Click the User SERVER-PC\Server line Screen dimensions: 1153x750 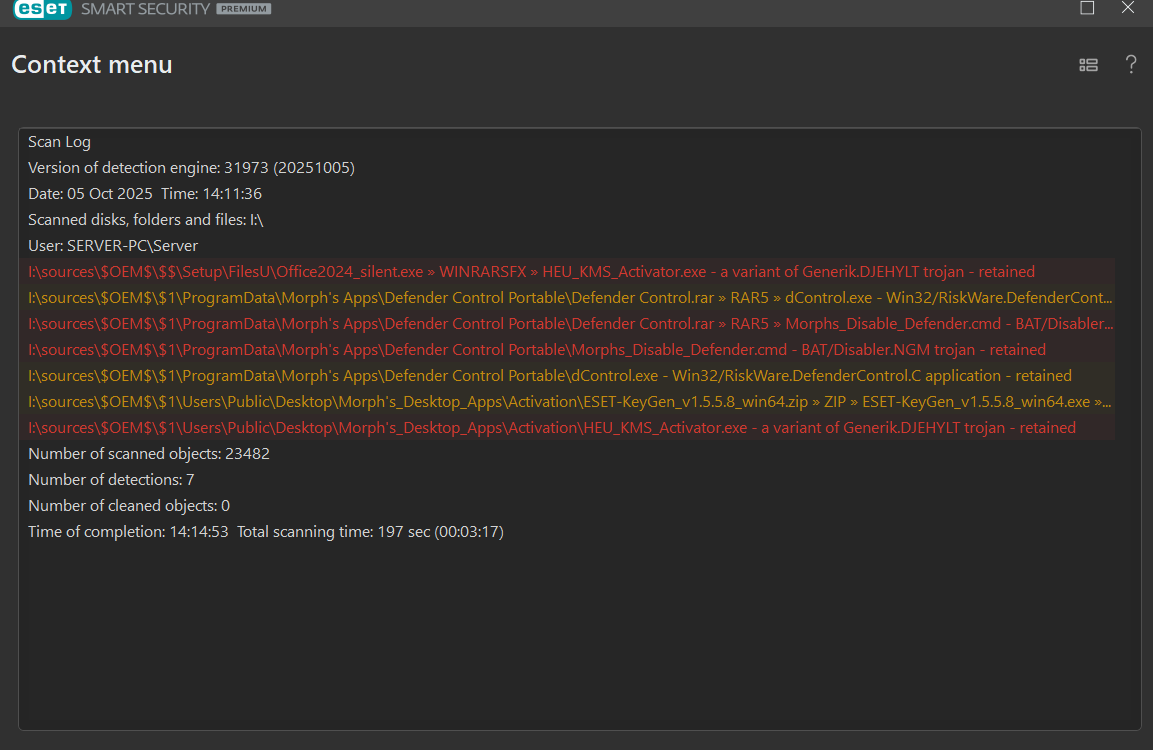click(113, 246)
